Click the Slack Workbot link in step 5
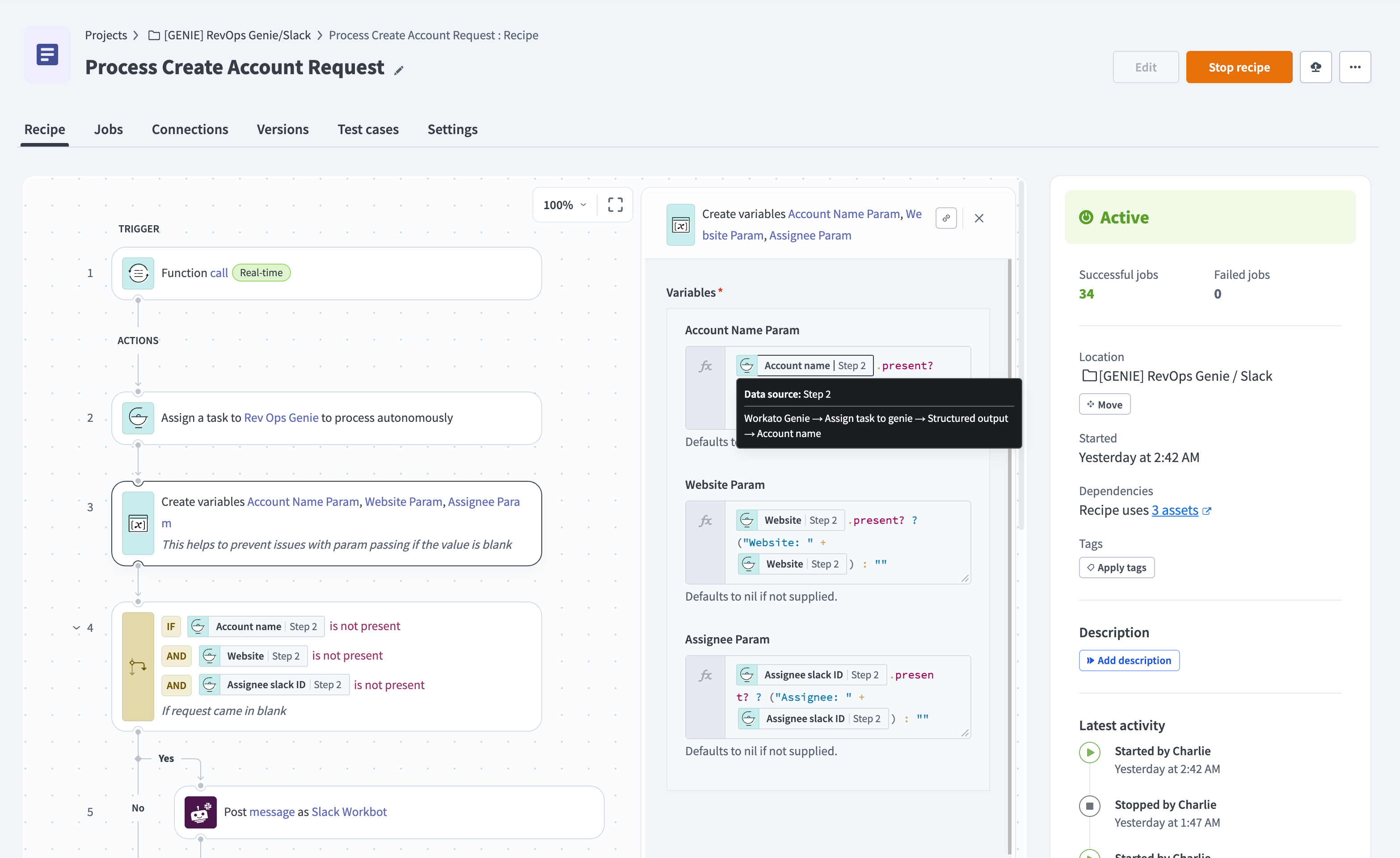 (349, 812)
